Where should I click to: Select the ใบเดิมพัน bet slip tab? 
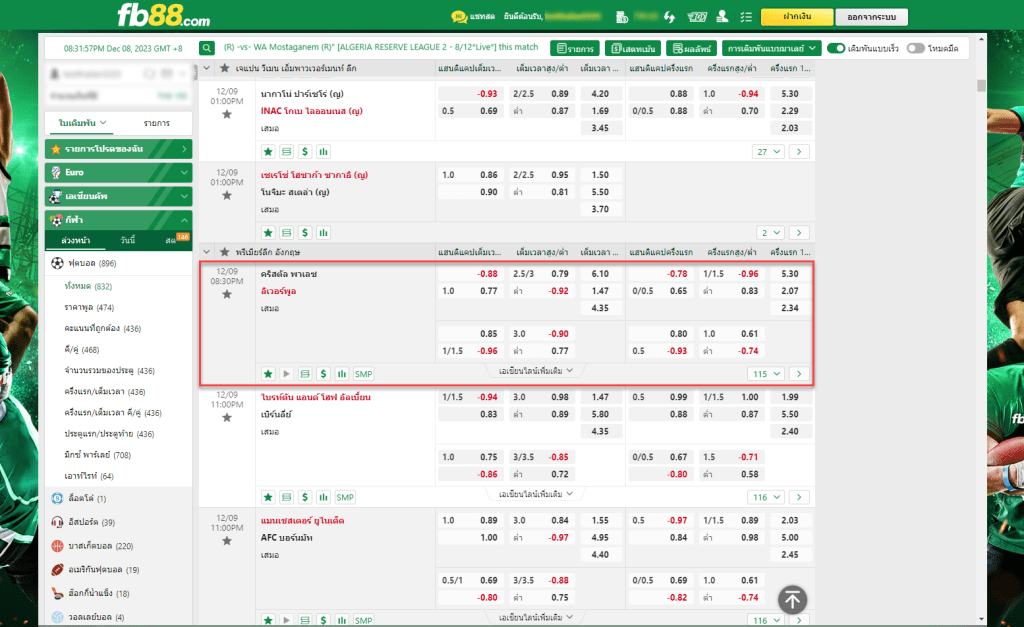[82, 123]
